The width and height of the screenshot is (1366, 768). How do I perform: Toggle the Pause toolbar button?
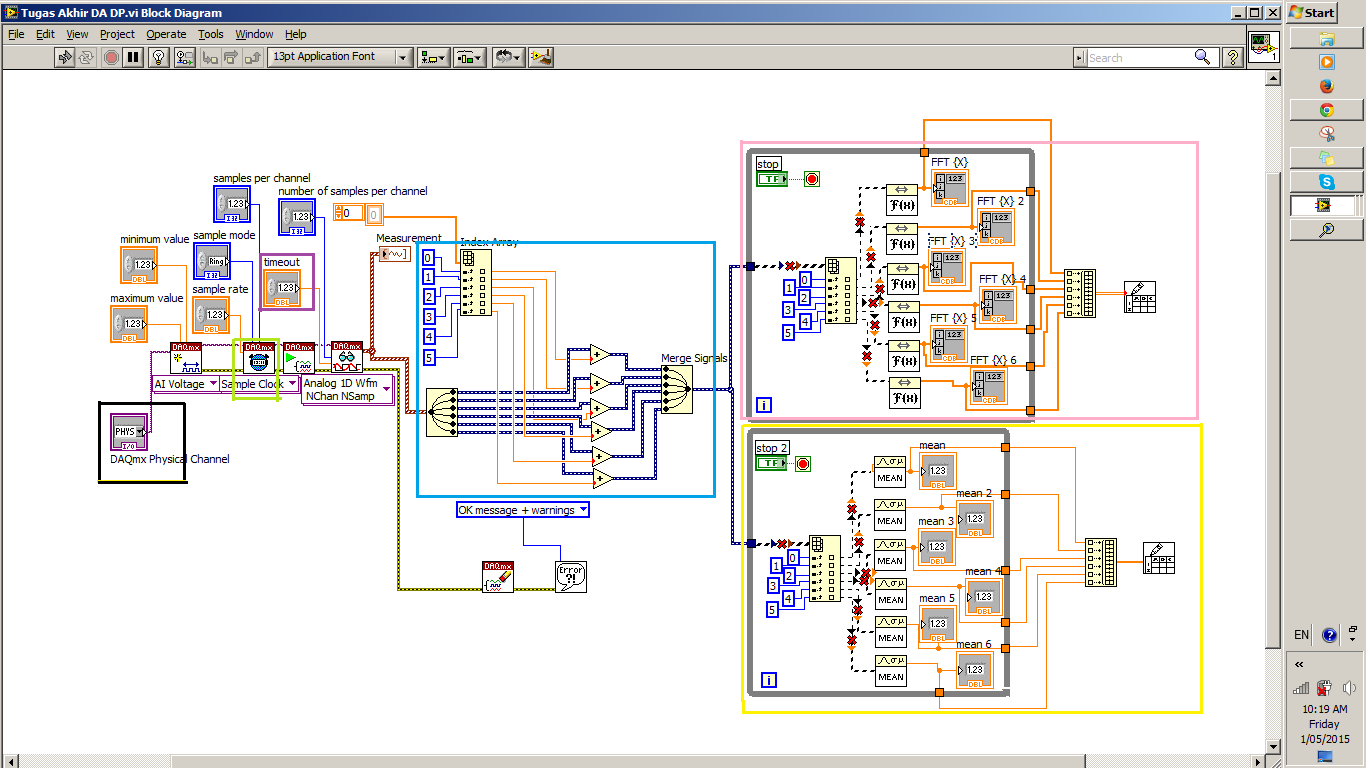click(x=133, y=57)
